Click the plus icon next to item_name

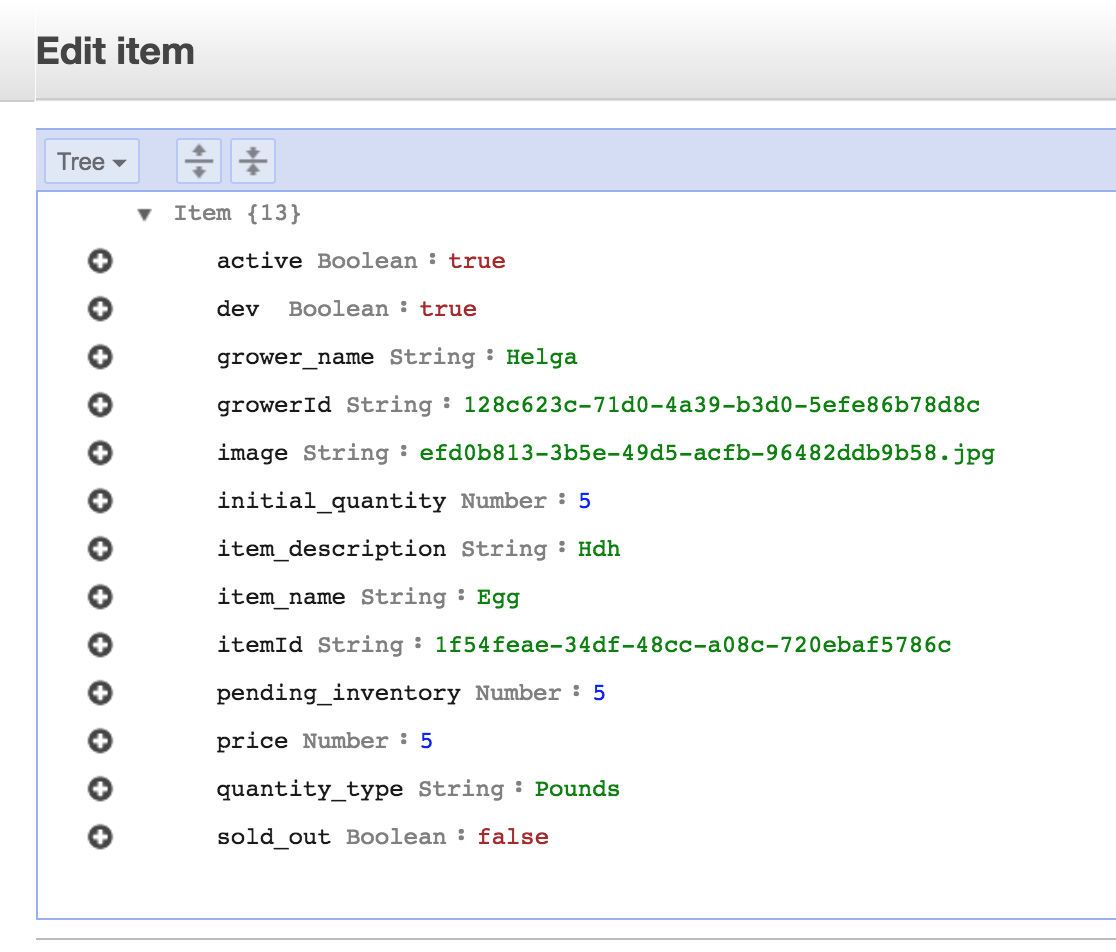coord(100,597)
